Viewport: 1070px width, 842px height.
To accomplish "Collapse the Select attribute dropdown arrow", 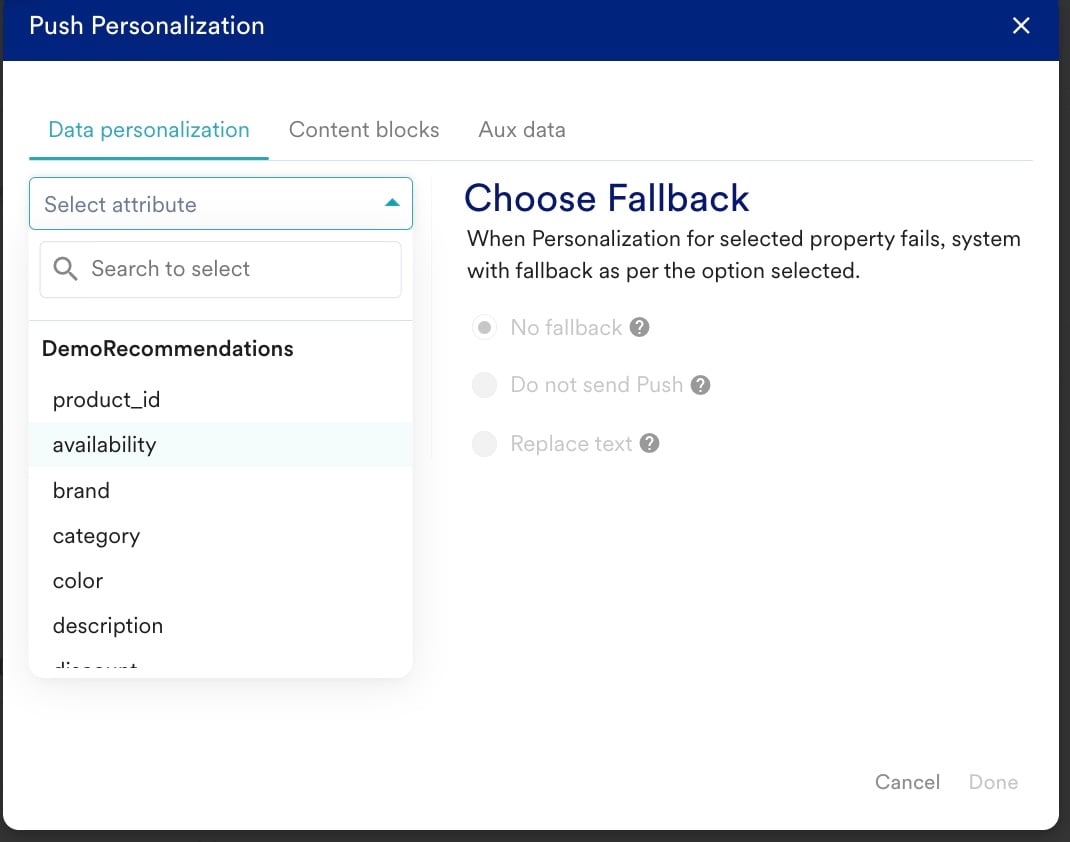I will tap(392, 203).
